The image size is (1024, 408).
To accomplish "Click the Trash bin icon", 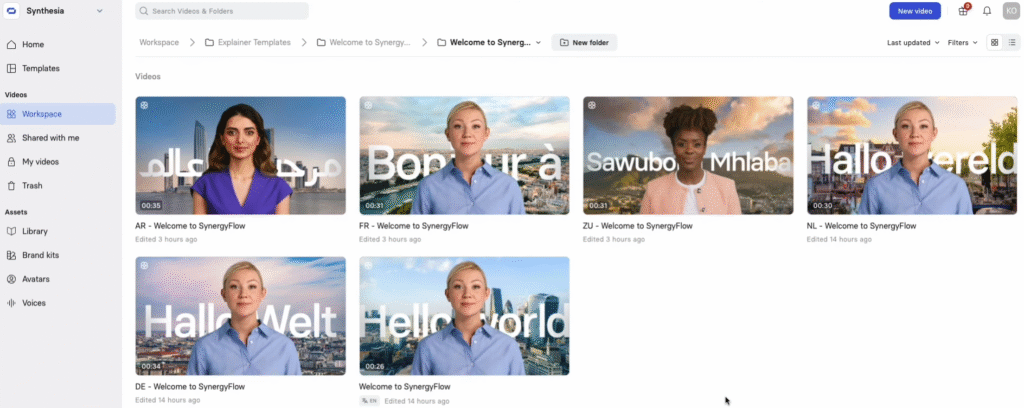I will tap(11, 186).
